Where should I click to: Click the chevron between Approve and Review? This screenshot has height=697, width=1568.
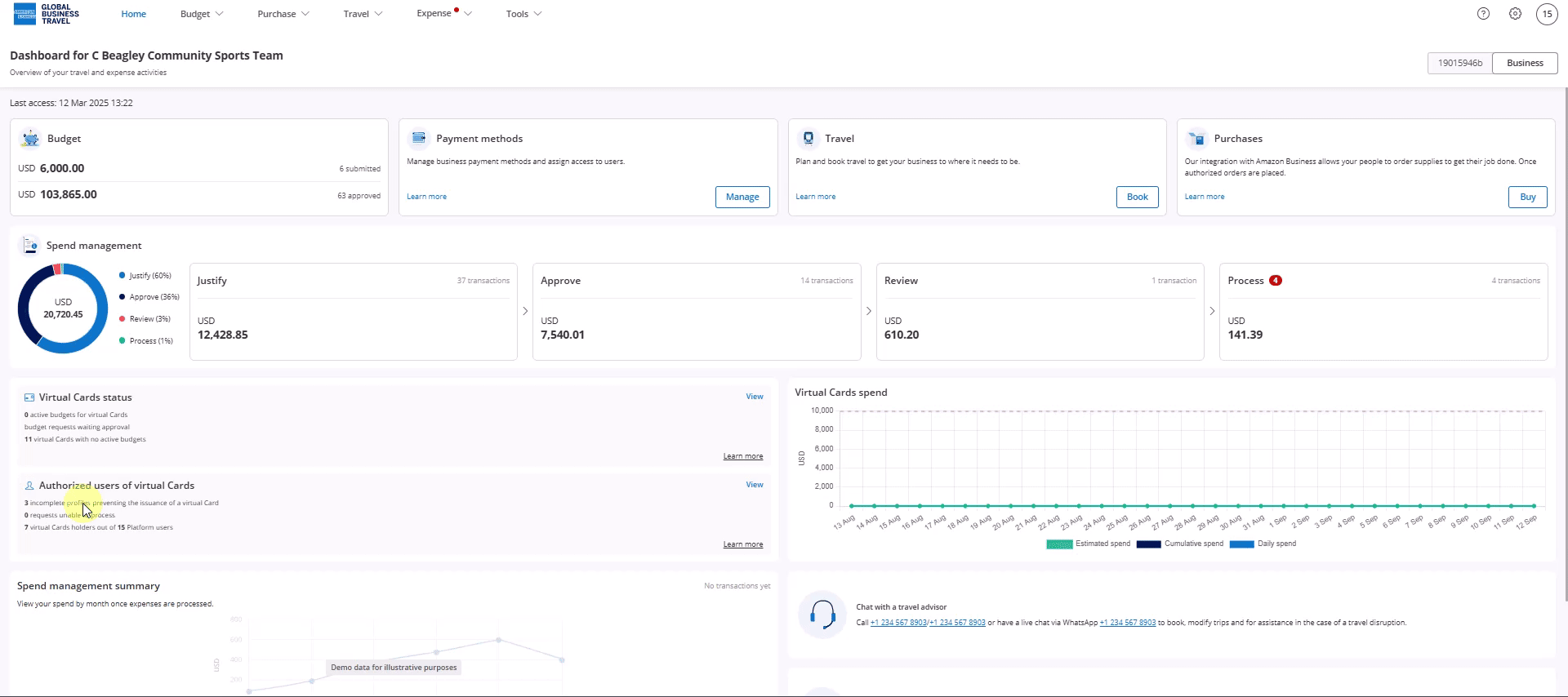click(x=869, y=311)
